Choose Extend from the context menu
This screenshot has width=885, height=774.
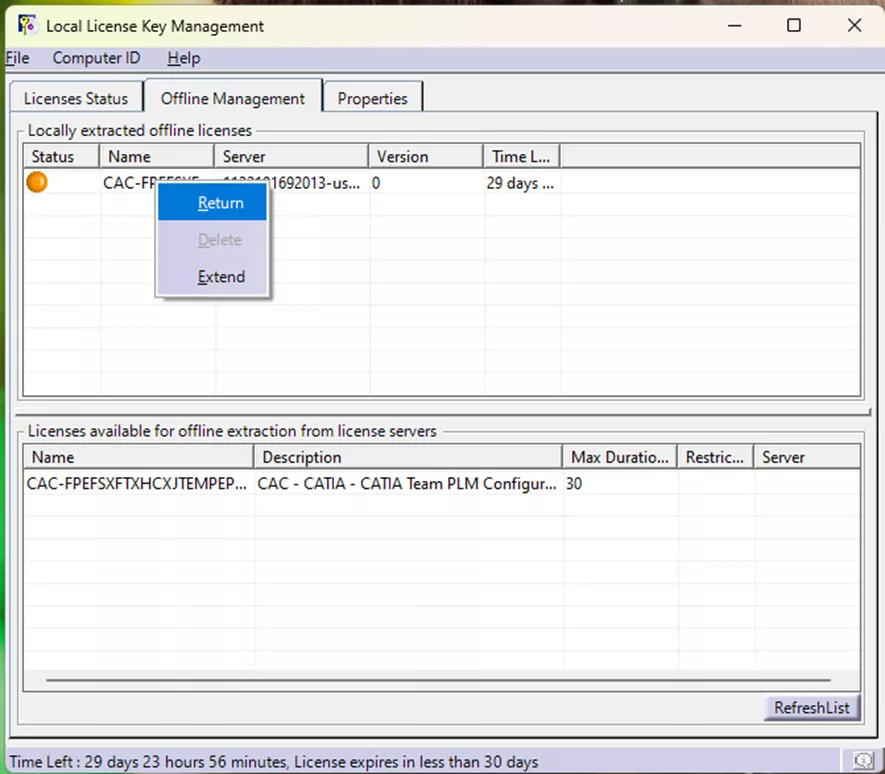coord(220,276)
